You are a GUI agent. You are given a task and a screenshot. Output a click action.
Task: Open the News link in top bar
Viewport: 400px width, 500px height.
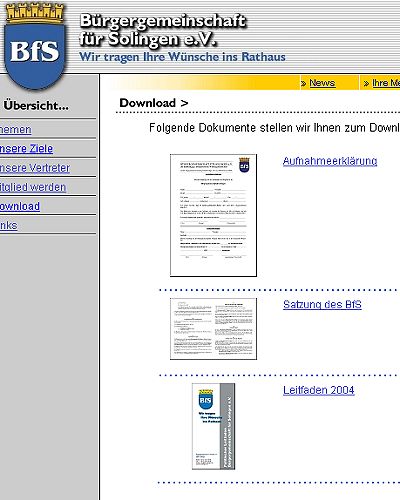point(322,83)
